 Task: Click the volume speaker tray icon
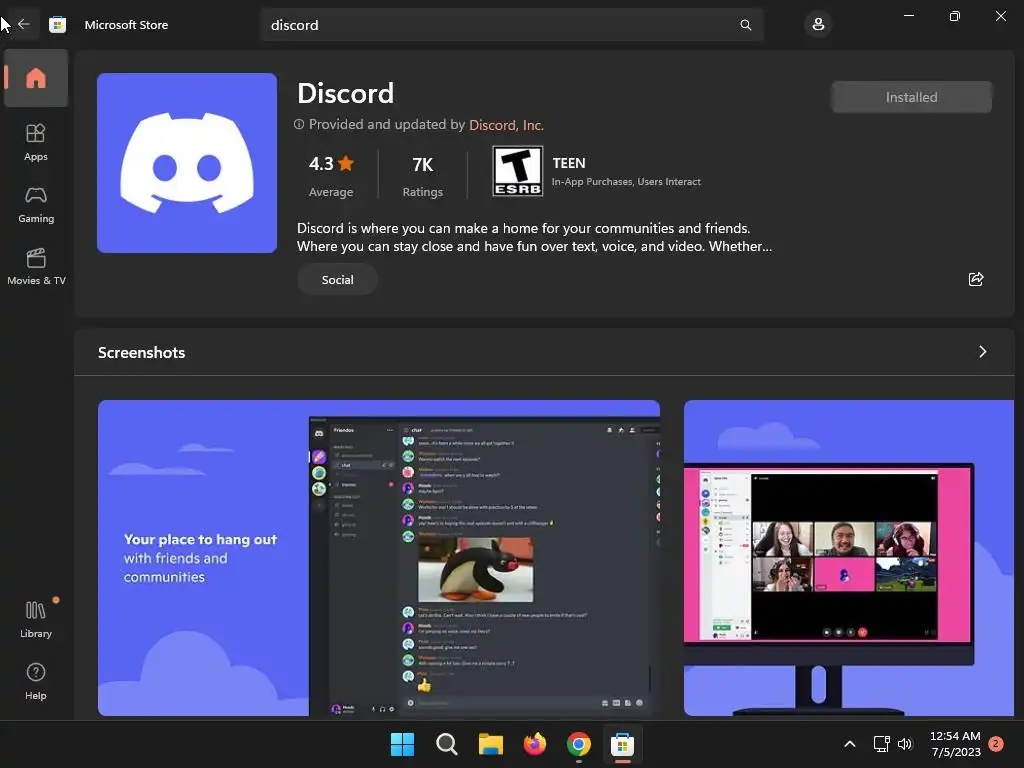[x=904, y=744]
